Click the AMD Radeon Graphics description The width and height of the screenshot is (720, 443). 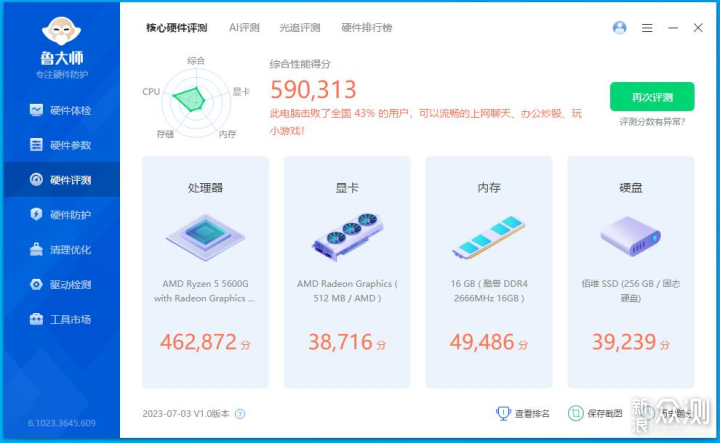[x=347, y=291]
